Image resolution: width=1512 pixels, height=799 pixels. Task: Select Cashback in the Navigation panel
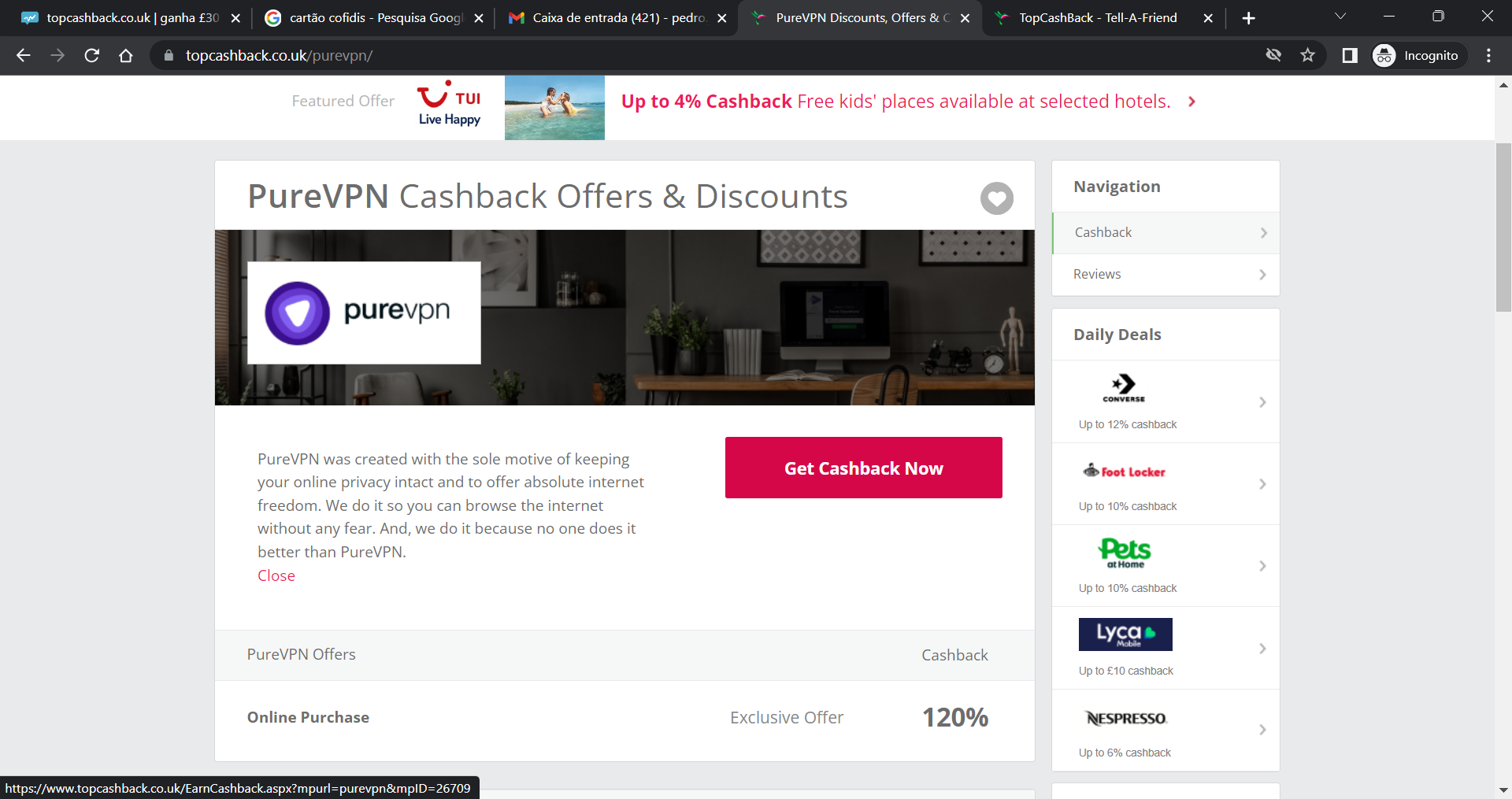tap(1166, 233)
